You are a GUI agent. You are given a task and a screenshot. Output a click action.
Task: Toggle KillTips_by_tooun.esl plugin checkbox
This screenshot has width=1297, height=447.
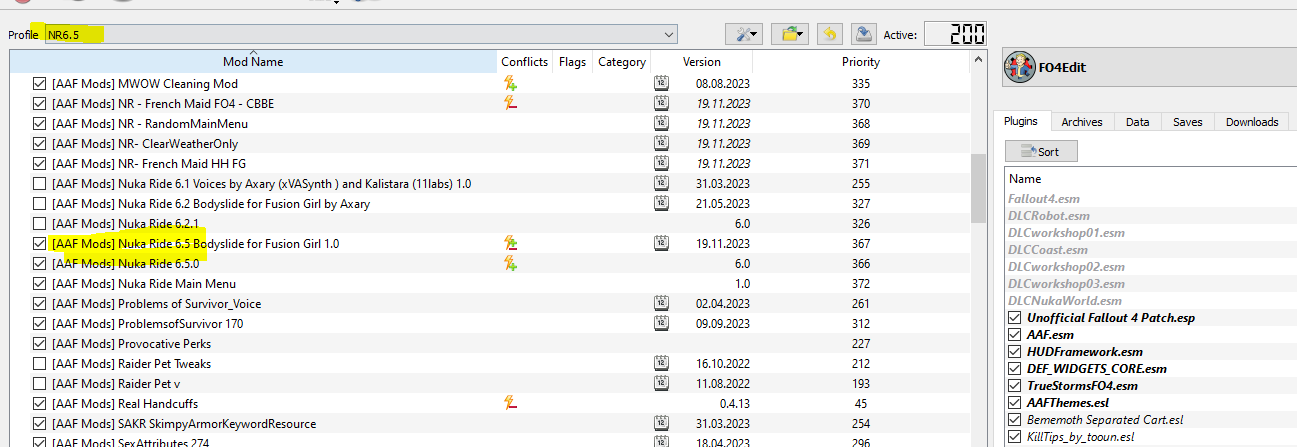pyautogui.click(x=1015, y=437)
